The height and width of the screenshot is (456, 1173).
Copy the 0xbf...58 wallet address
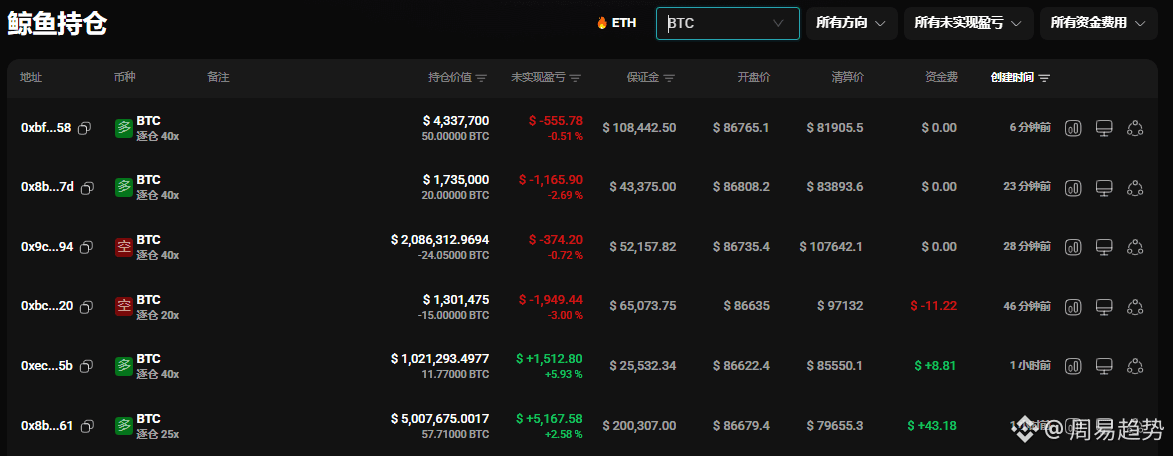(86, 128)
